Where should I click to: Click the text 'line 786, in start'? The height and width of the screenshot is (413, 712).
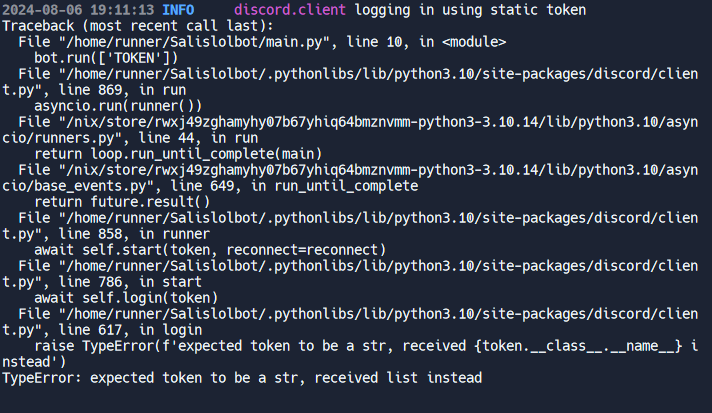[130, 282]
